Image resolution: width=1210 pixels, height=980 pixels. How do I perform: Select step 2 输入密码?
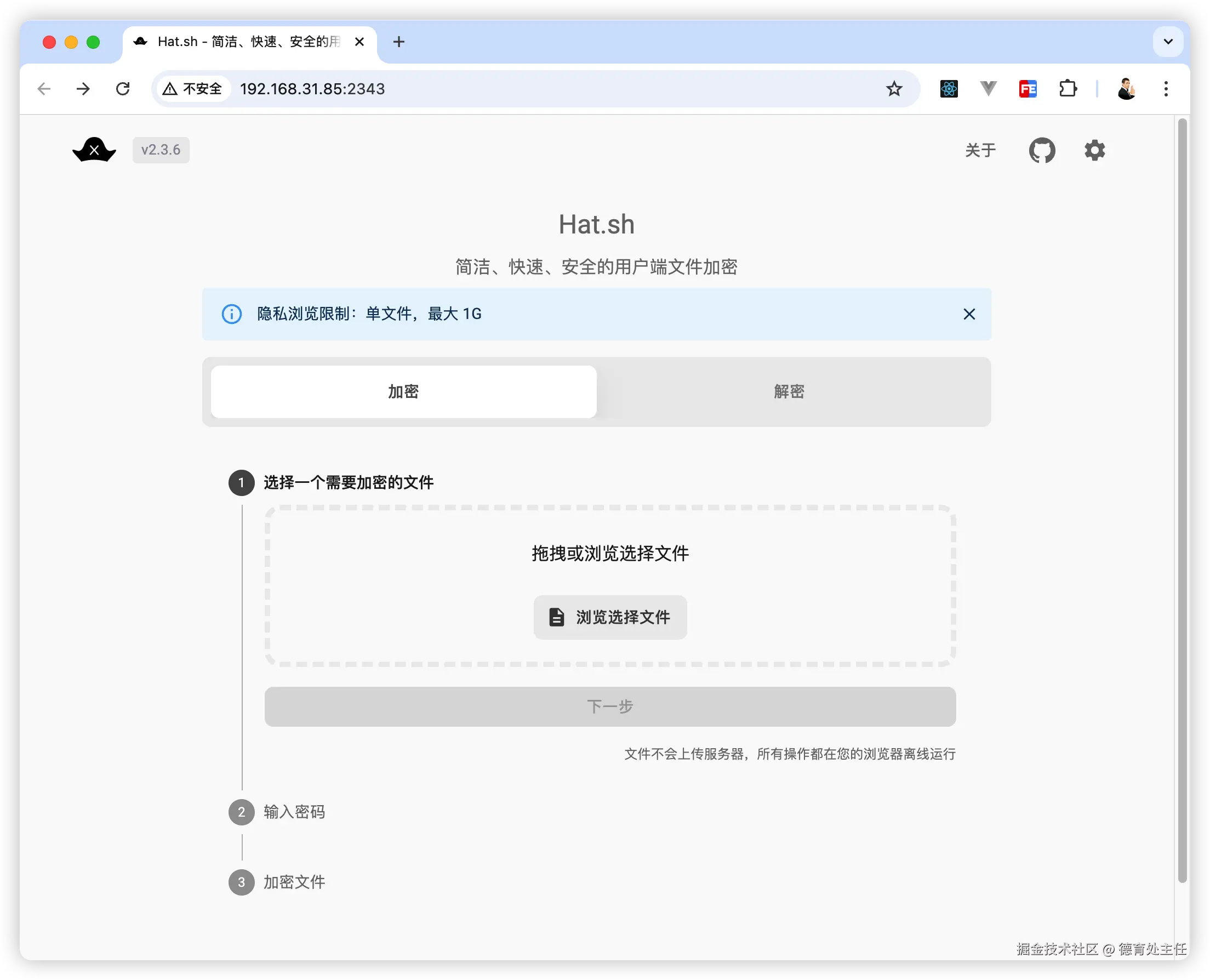277,812
